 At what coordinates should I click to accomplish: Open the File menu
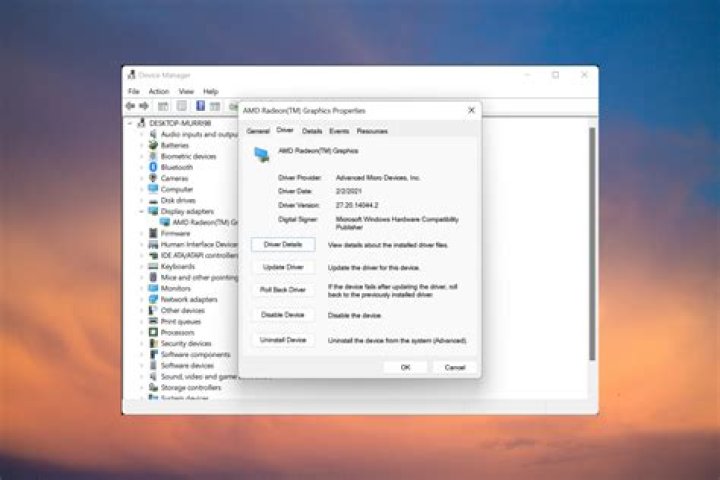[134, 91]
